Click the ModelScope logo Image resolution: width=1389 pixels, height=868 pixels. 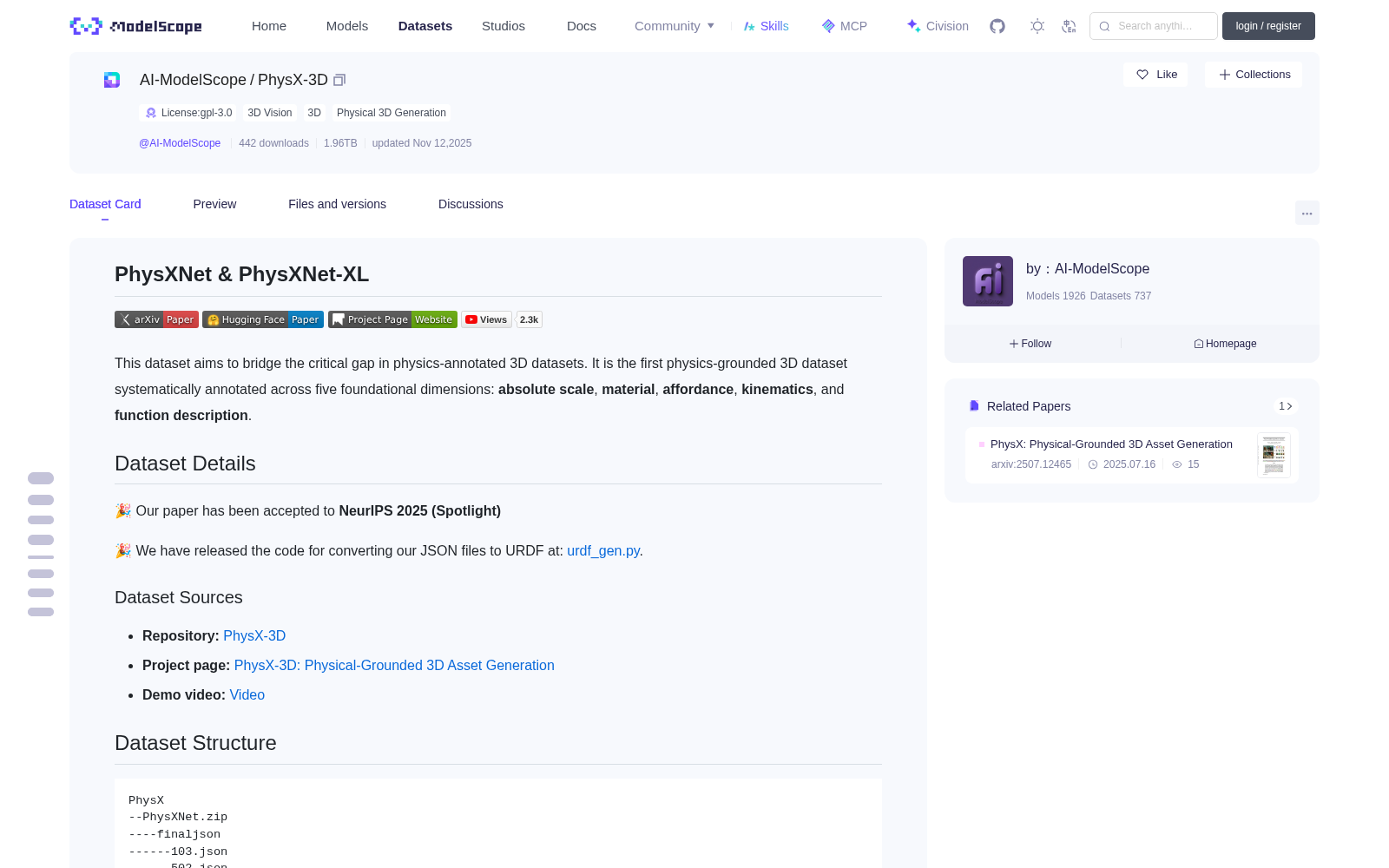point(136,26)
